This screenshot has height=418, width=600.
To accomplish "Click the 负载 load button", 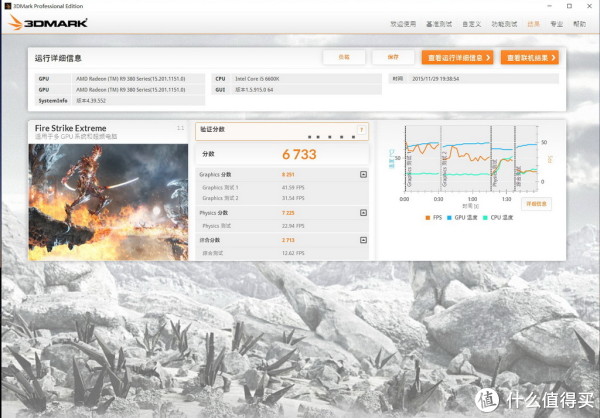I will point(344,57).
